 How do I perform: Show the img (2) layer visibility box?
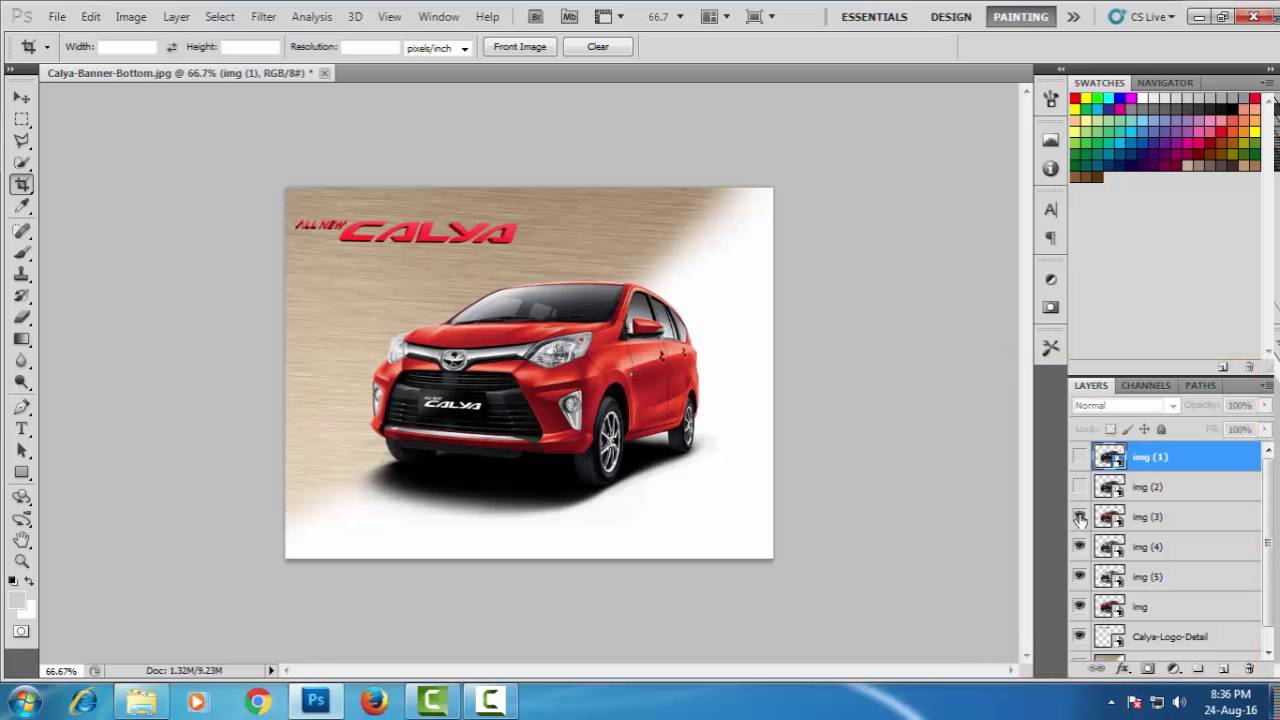click(x=1079, y=487)
